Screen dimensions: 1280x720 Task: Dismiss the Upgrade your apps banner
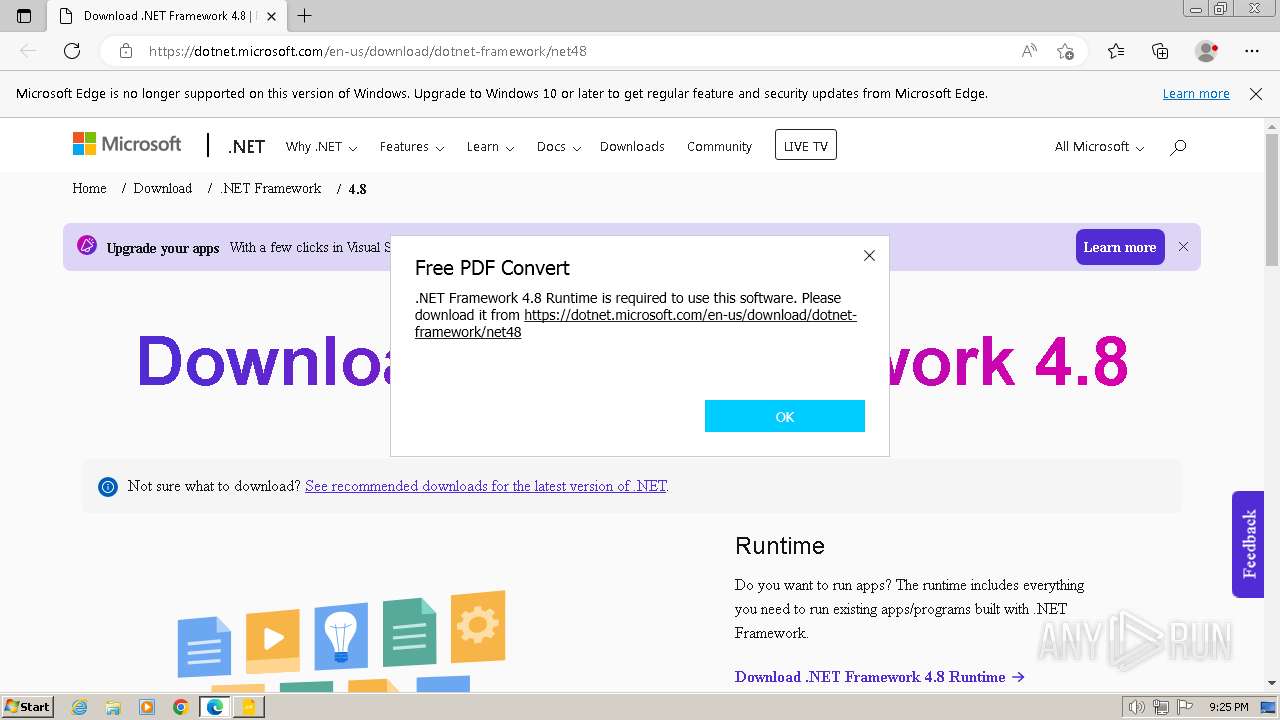[1183, 247]
